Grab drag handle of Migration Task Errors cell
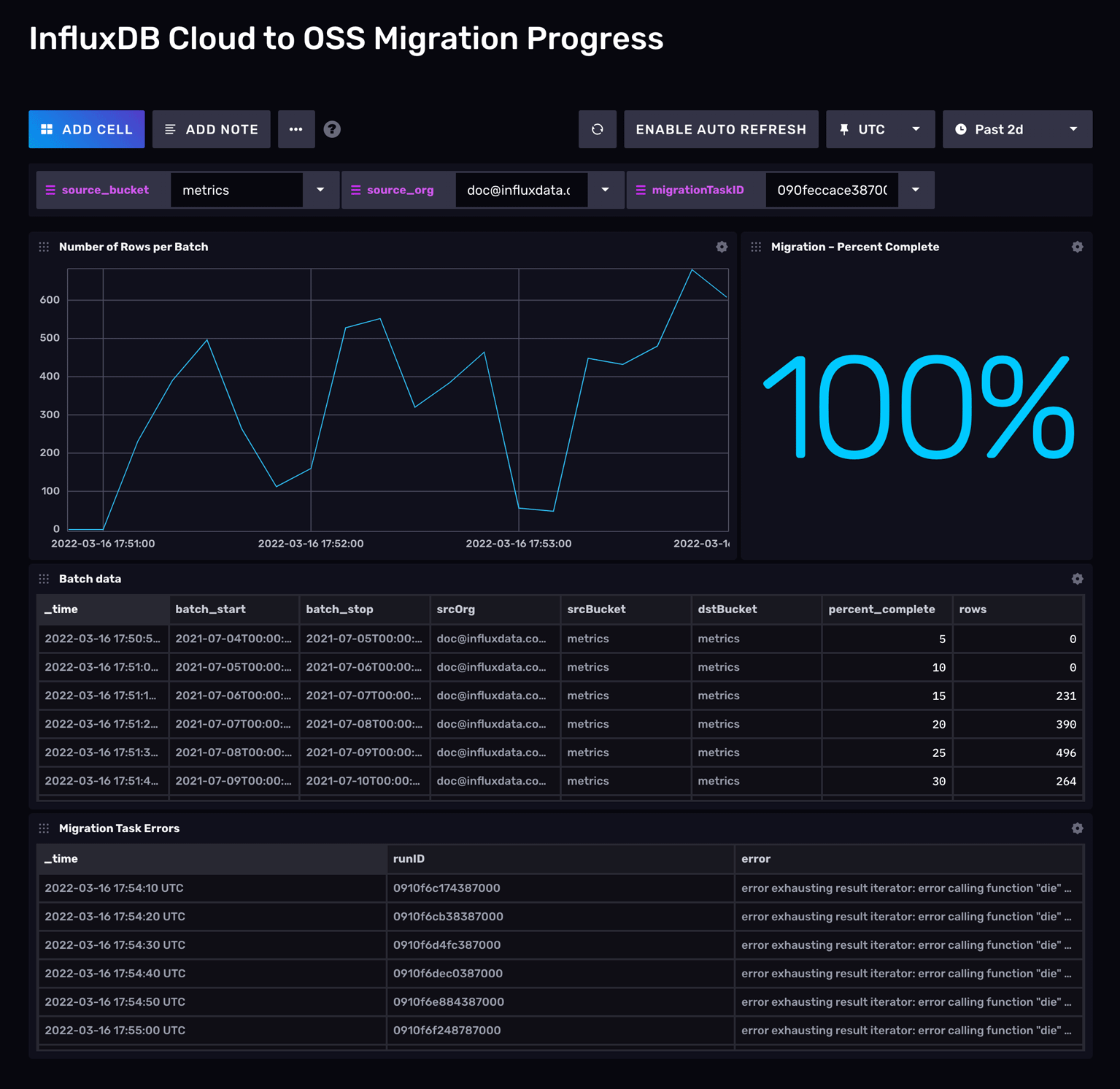 [44, 828]
